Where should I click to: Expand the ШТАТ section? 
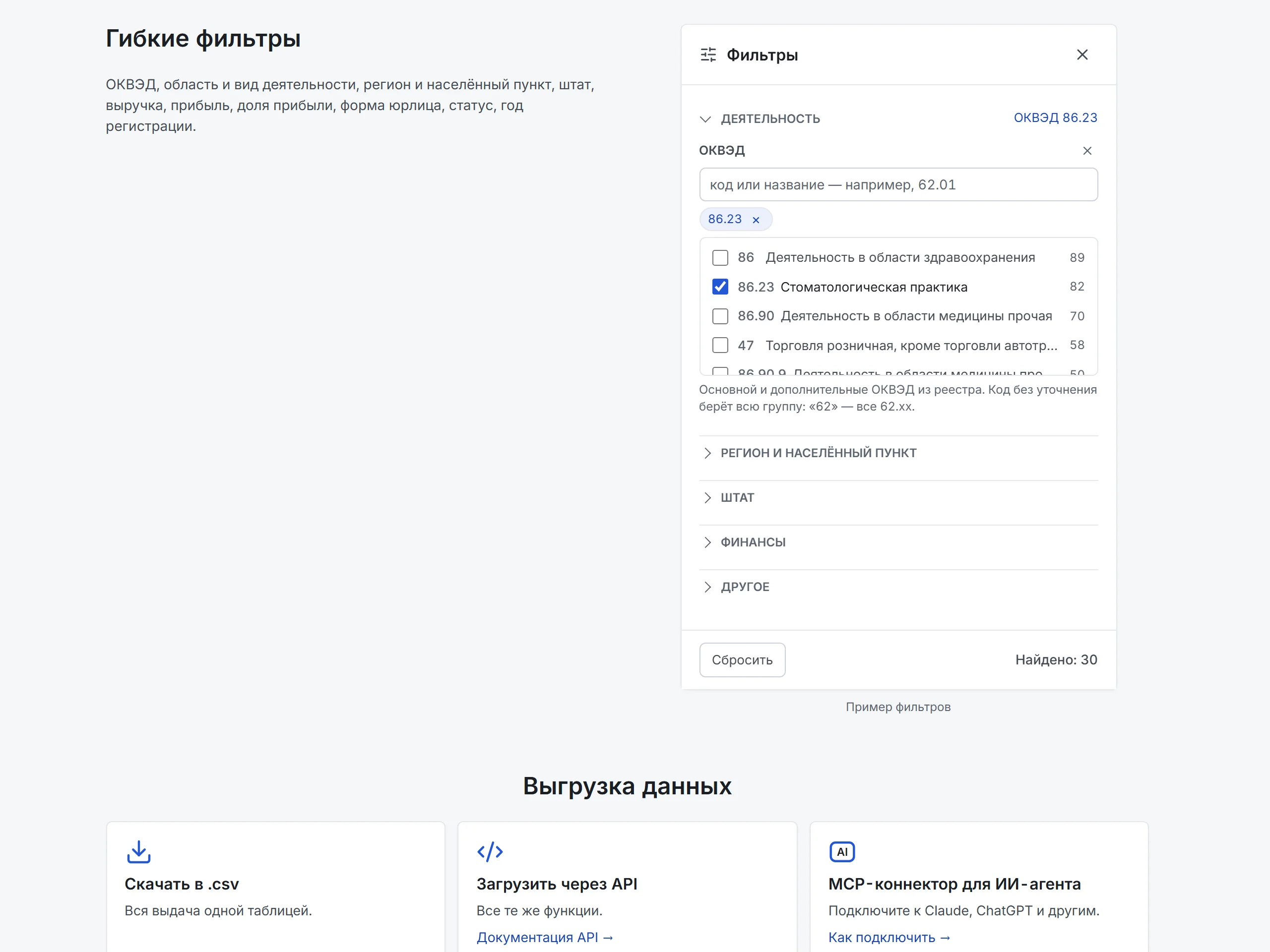(x=729, y=497)
